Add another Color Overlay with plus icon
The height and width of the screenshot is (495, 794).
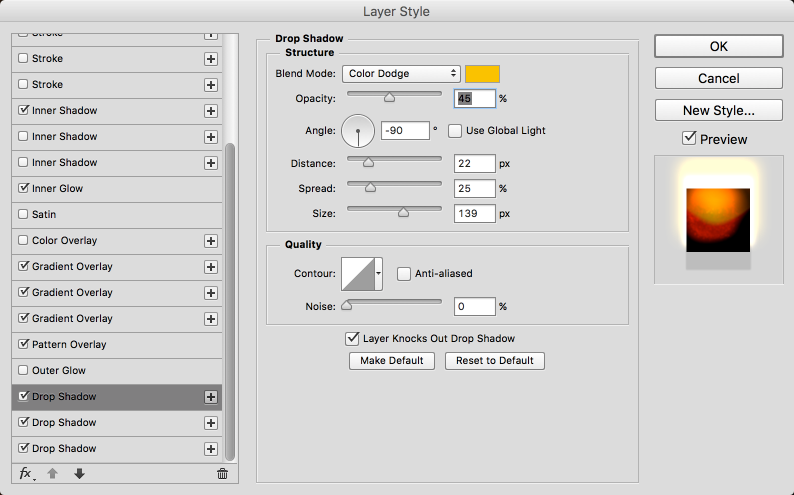coord(211,241)
